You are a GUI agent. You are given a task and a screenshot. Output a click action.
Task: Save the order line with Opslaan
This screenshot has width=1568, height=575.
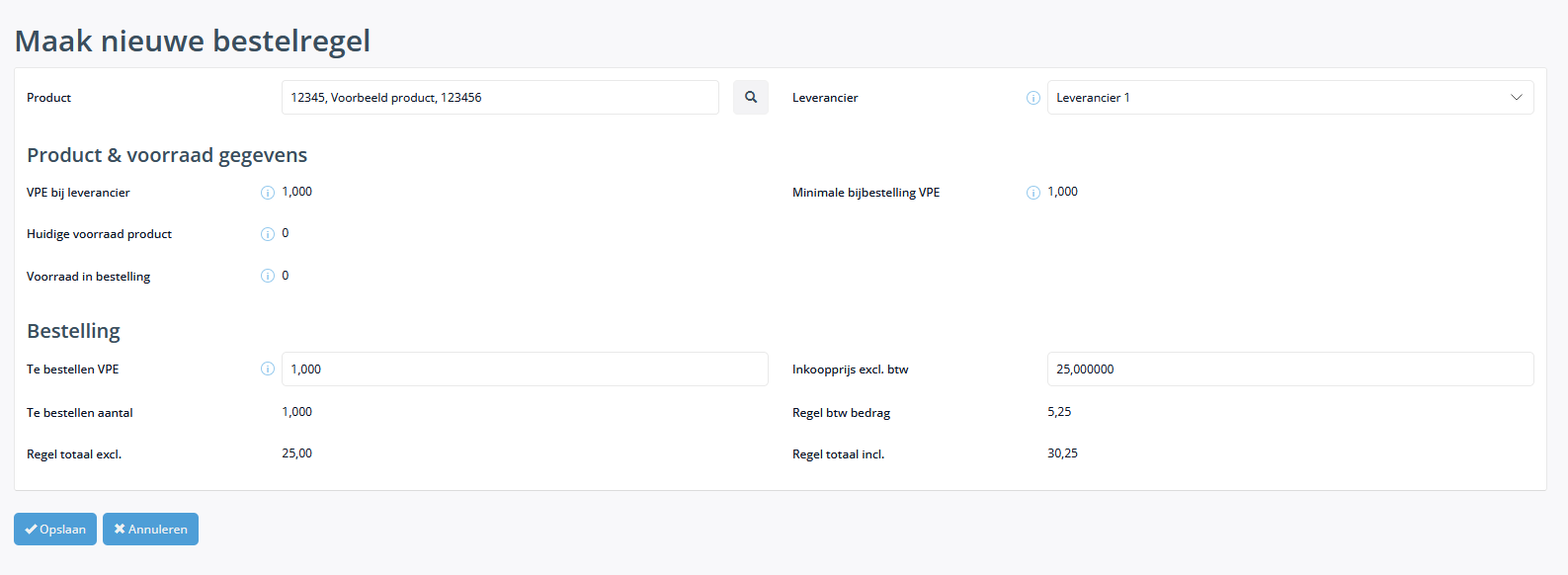point(55,529)
